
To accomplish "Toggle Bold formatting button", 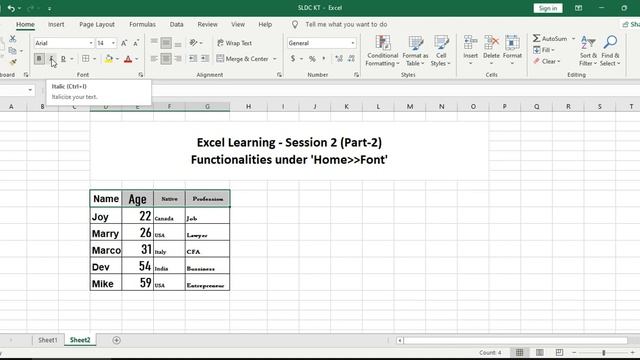I will pos(39,59).
